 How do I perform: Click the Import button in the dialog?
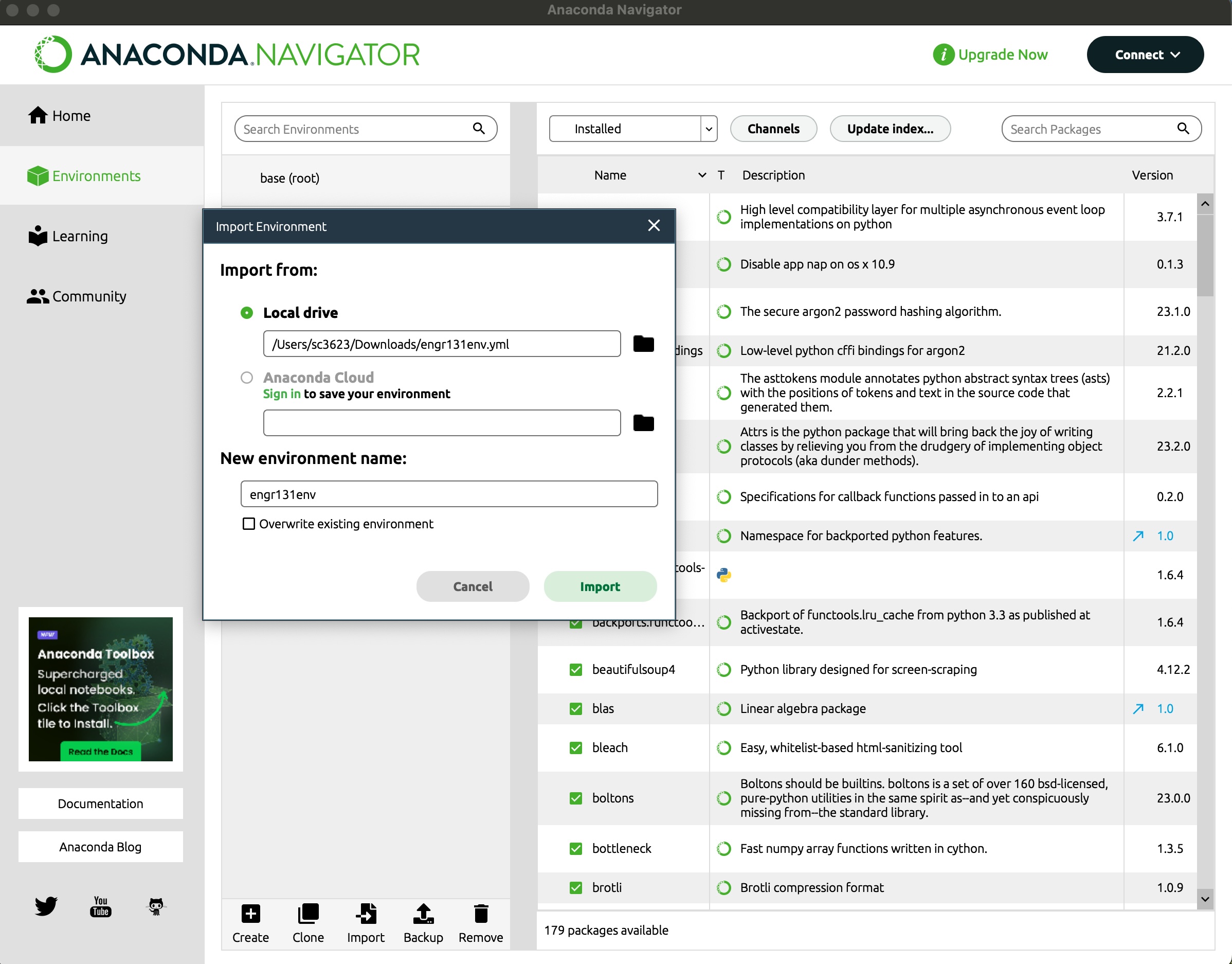600,586
